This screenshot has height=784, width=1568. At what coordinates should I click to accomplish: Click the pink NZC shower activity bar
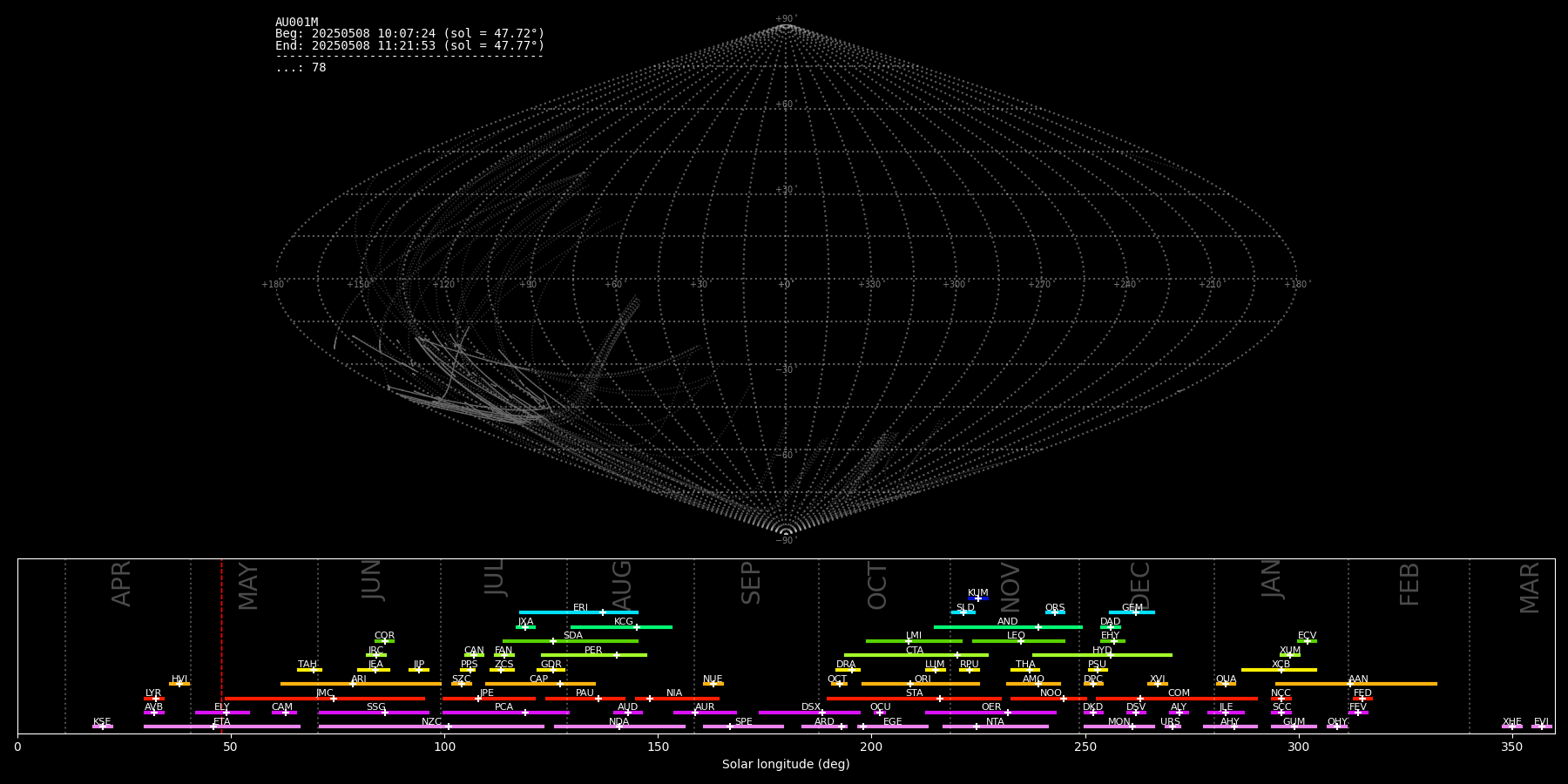[431, 727]
